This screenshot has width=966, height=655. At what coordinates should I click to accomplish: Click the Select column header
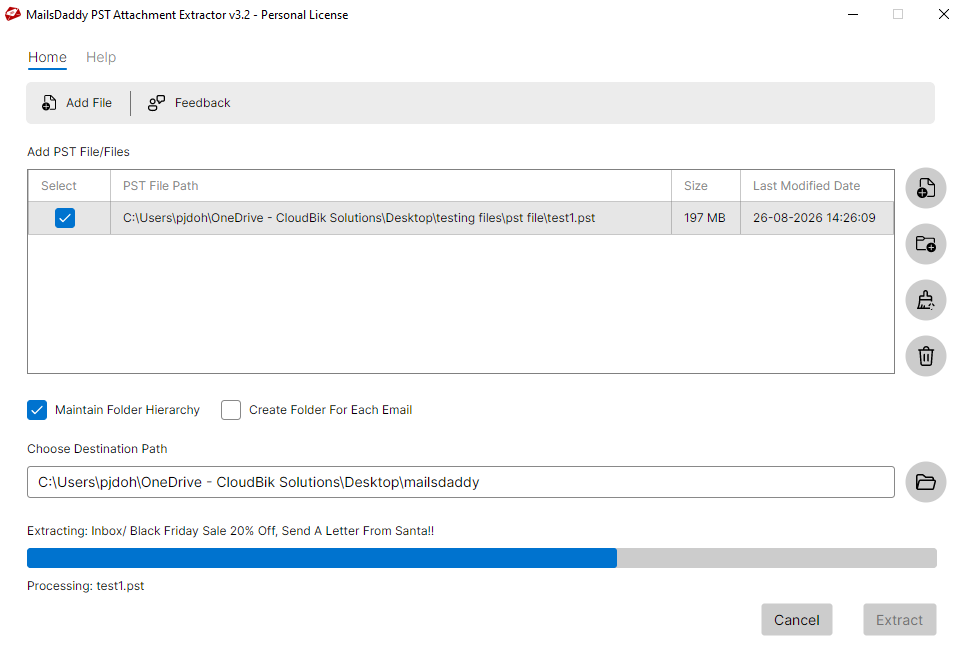69,185
